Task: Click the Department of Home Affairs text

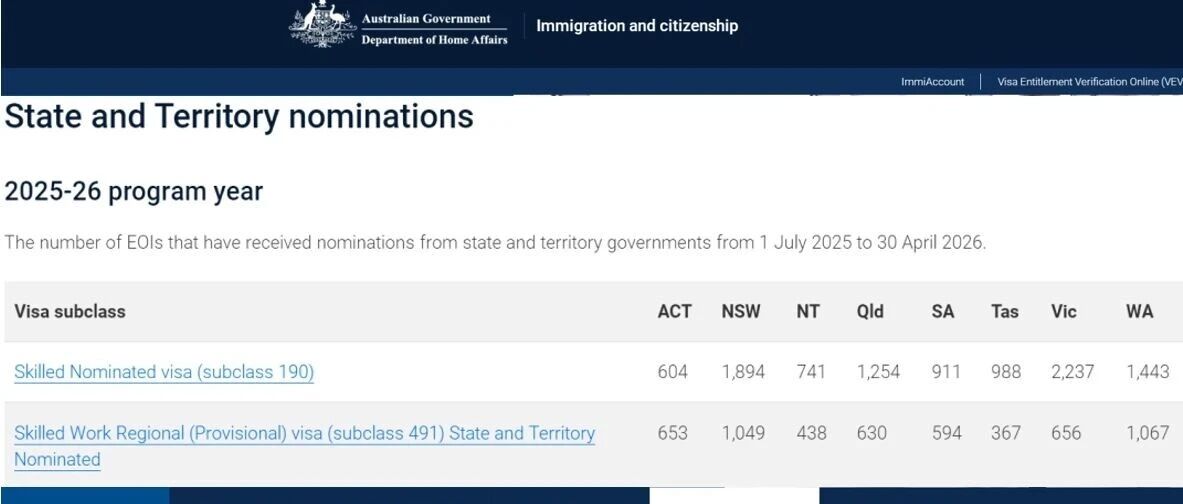Action: point(435,40)
